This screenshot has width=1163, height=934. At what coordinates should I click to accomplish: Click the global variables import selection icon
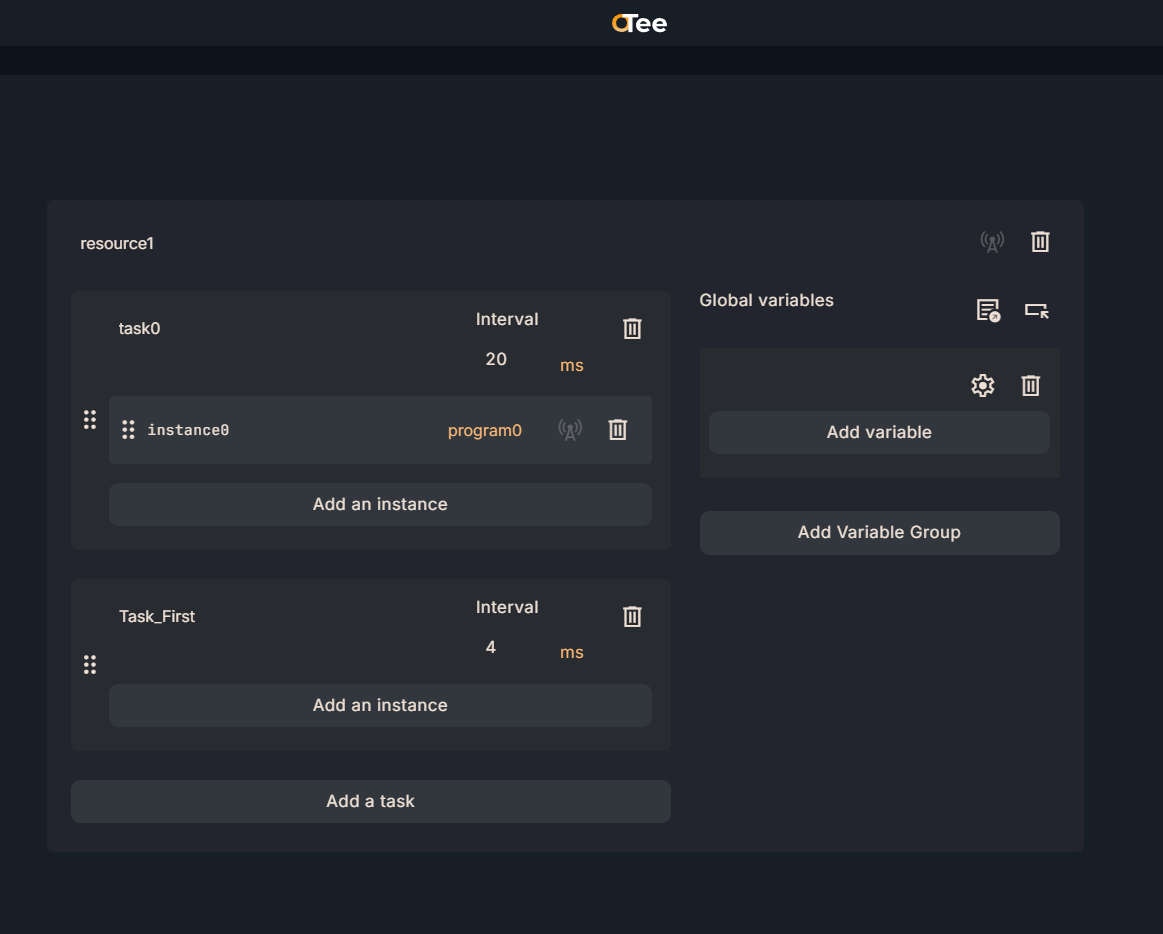click(1037, 310)
